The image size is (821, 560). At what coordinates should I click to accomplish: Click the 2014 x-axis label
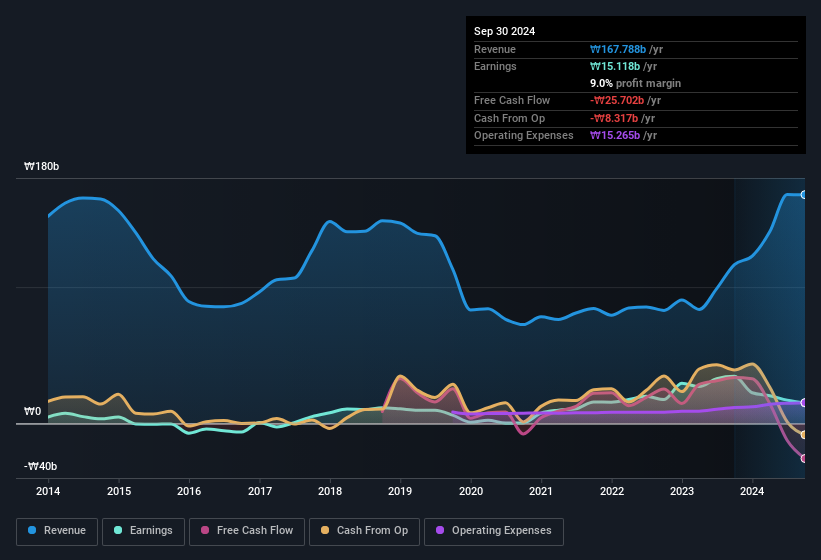click(x=48, y=491)
